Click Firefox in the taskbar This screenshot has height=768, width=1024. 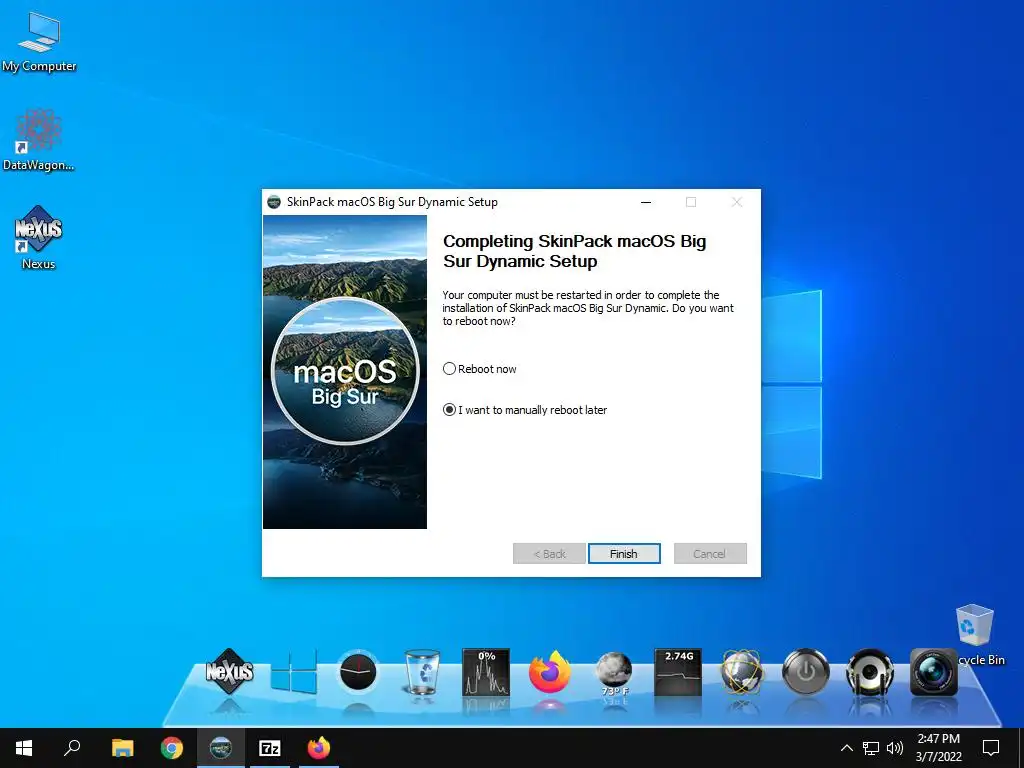319,748
